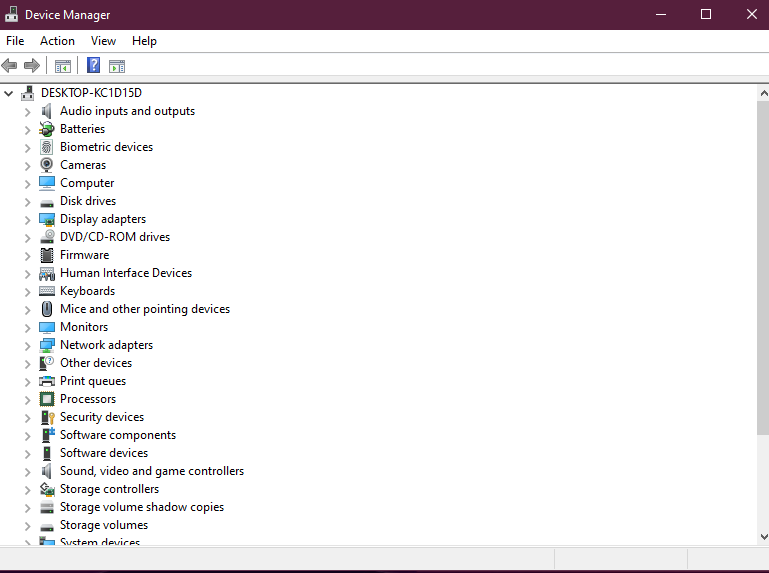Click the Processors chip icon
The width and height of the screenshot is (769, 573).
[x=47, y=399]
